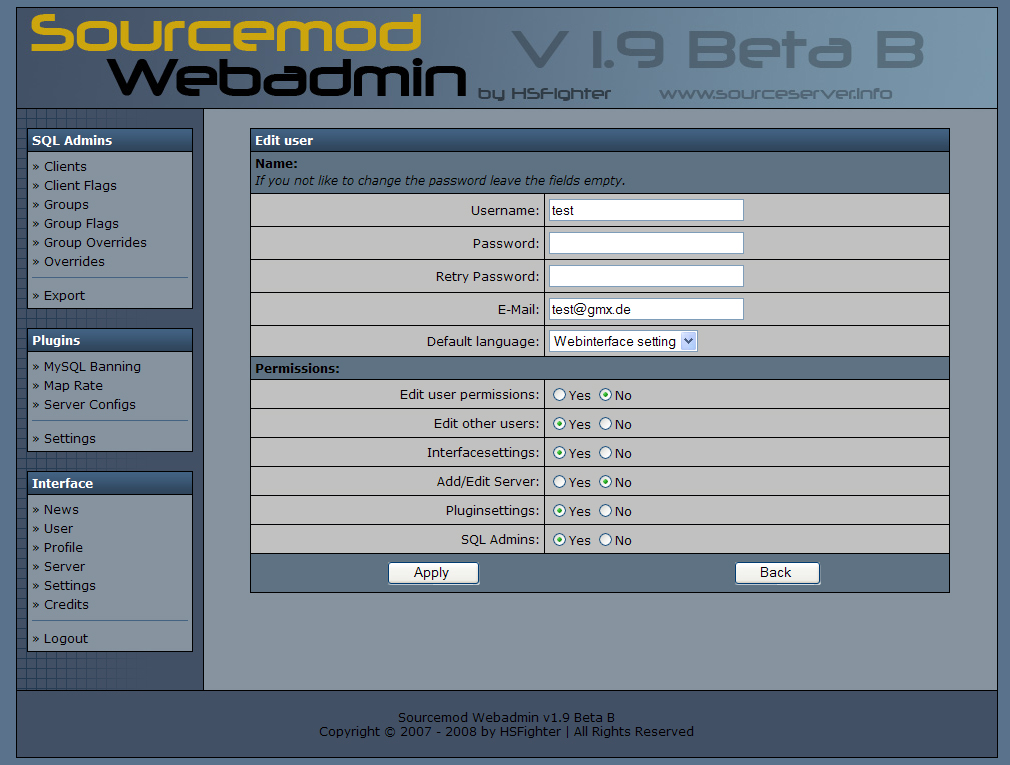Click the Retry Password field
Image resolution: width=1010 pixels, height=765 pixels.
[x=646, y=276]
